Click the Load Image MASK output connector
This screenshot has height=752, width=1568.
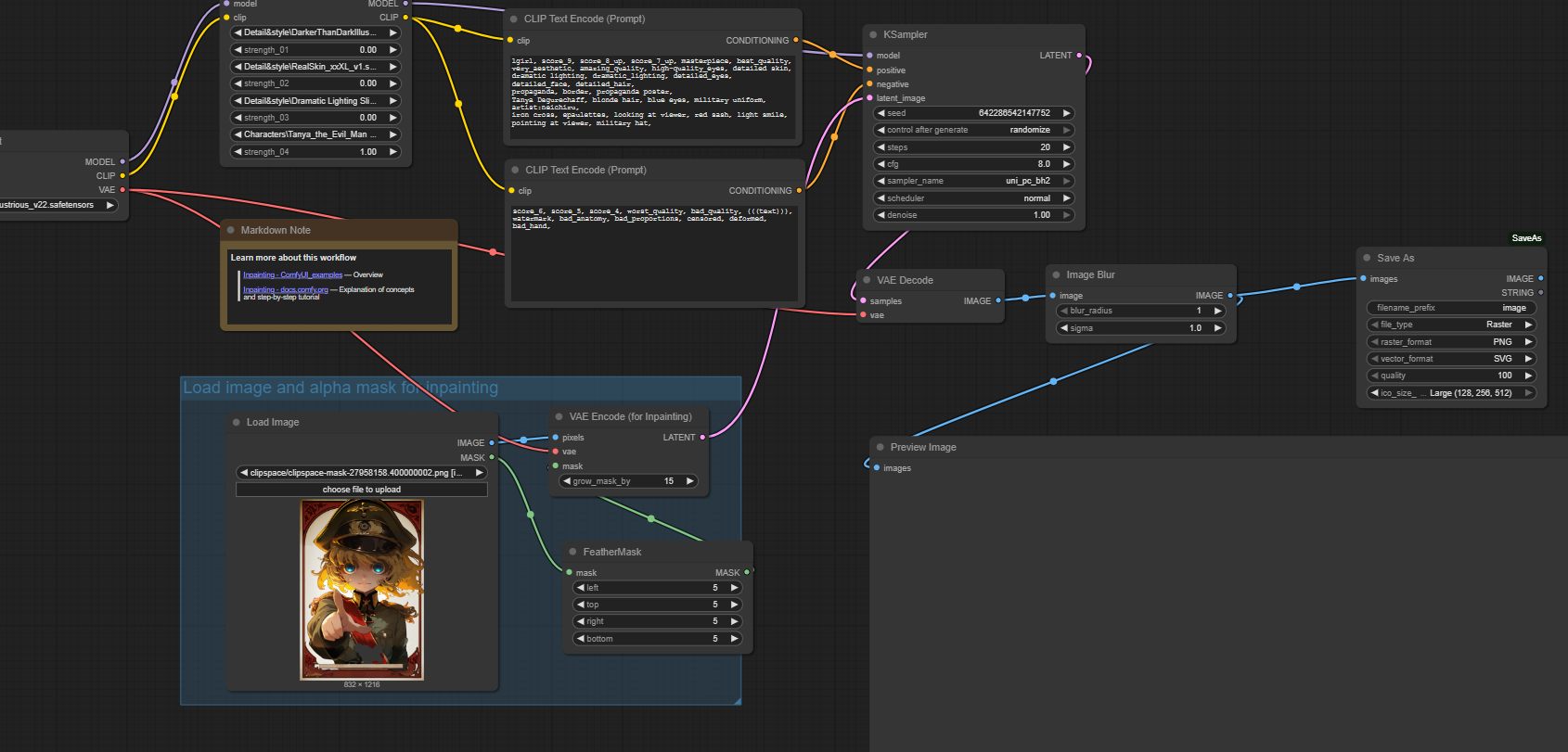pyautogui.click(x=492, y=457)
